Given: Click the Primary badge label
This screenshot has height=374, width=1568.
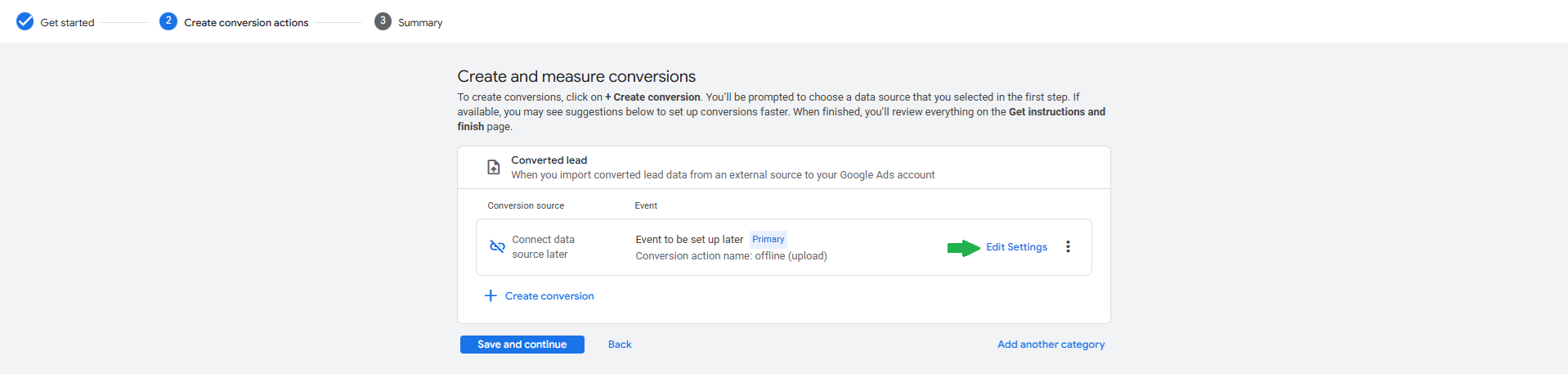Looking at the screenshot, I should 768,239.
